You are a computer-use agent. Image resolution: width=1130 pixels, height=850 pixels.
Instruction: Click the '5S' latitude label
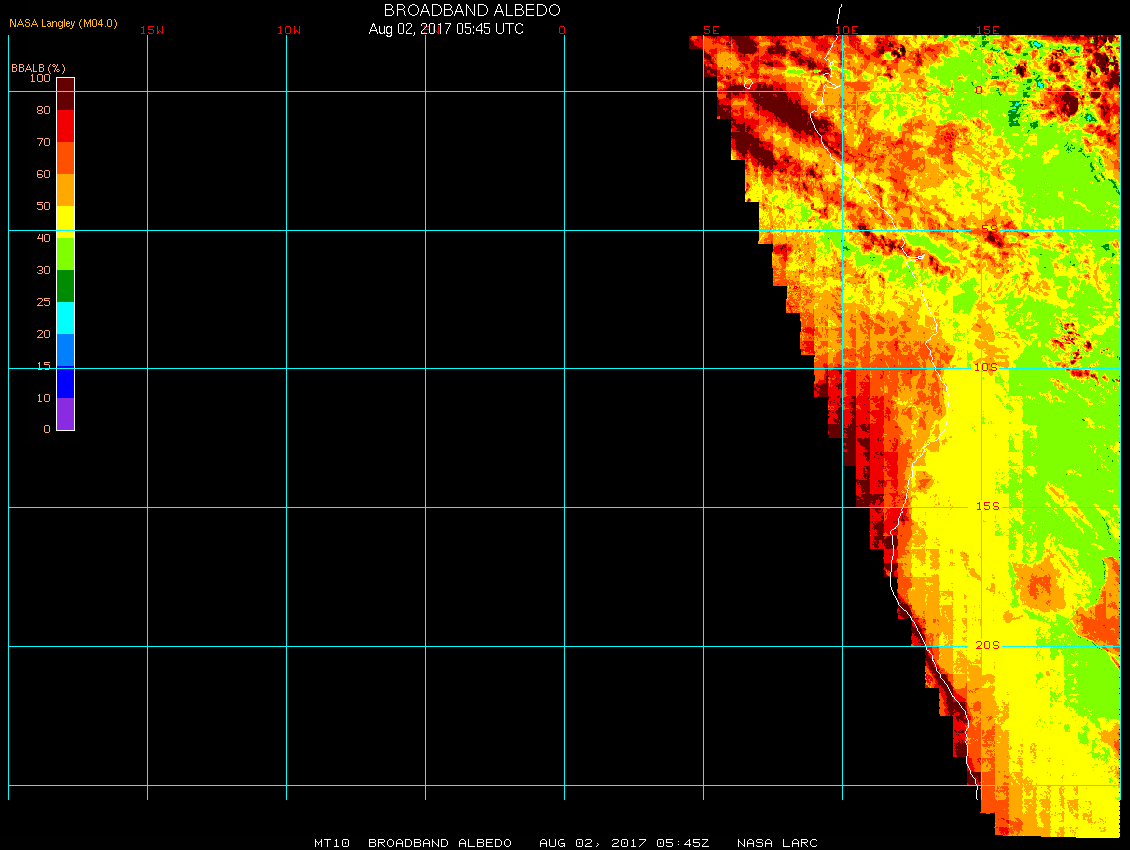tap(990, 229)
